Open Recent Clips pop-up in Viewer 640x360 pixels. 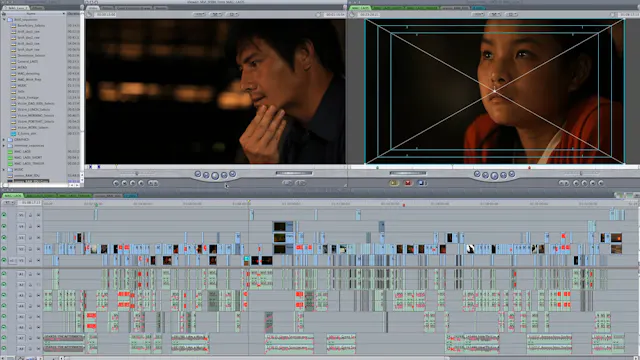coord(287,183)
